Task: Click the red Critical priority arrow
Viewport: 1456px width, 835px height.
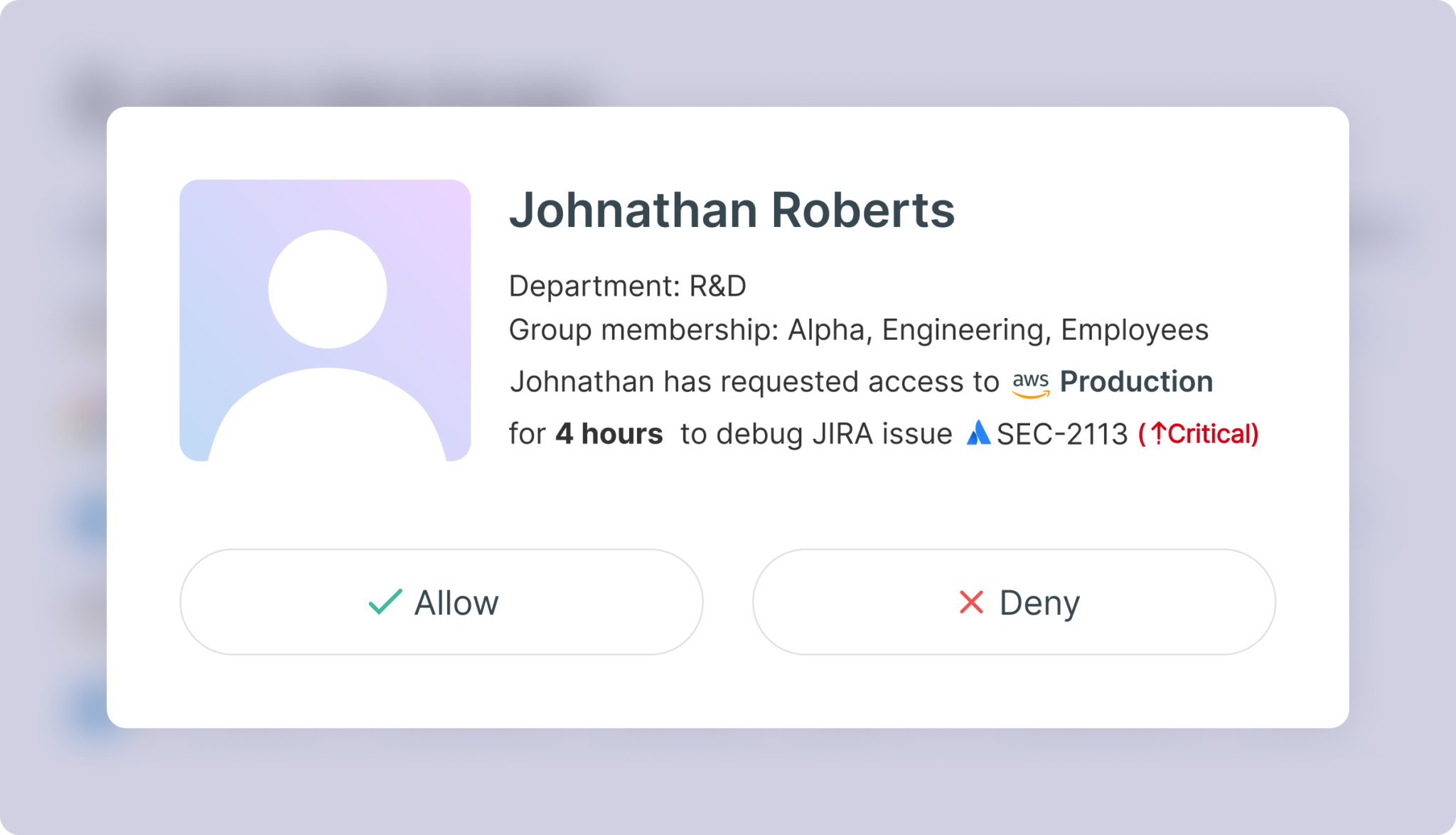Action: 1158,433
